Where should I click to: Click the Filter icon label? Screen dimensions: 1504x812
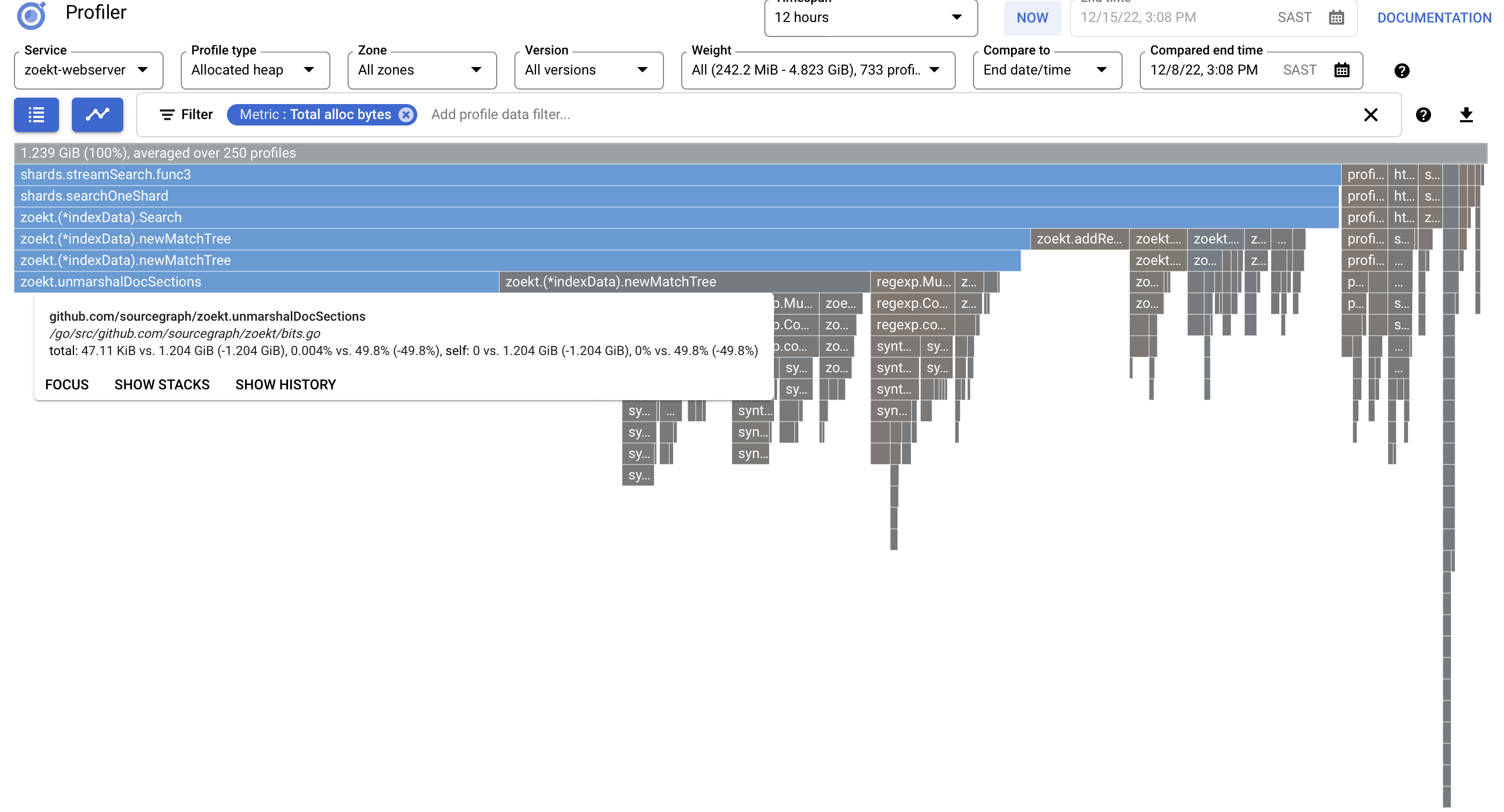[x=186, y=114]
